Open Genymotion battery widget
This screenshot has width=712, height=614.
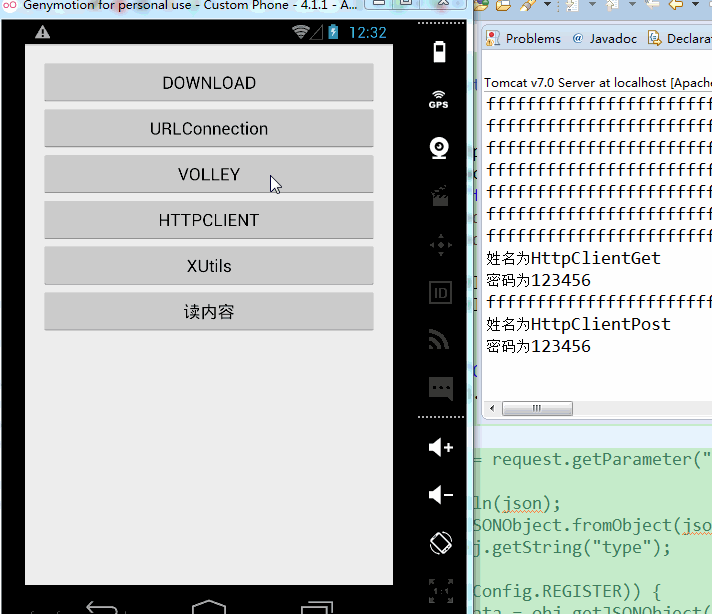coord(439,52)
